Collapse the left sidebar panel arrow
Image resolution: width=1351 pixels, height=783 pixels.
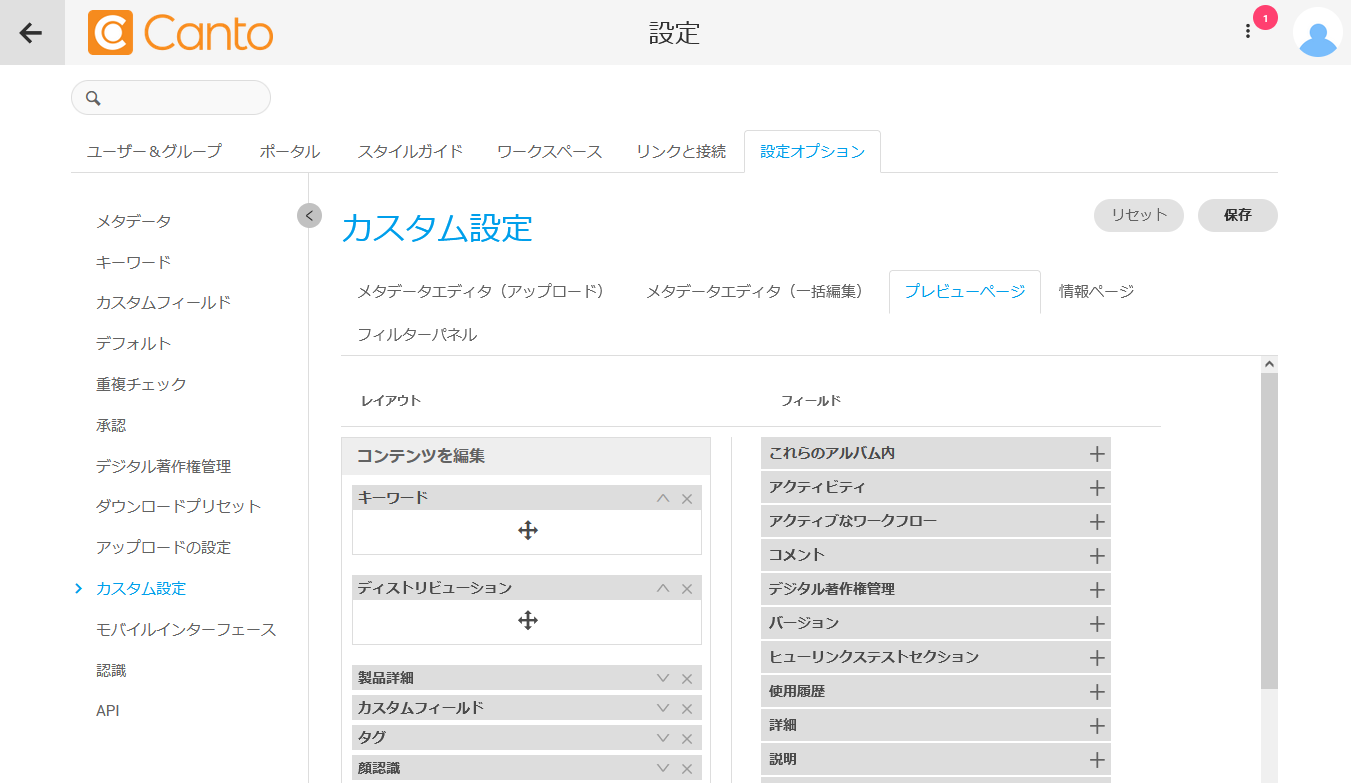pyautogui.click(x=309, y=215)
